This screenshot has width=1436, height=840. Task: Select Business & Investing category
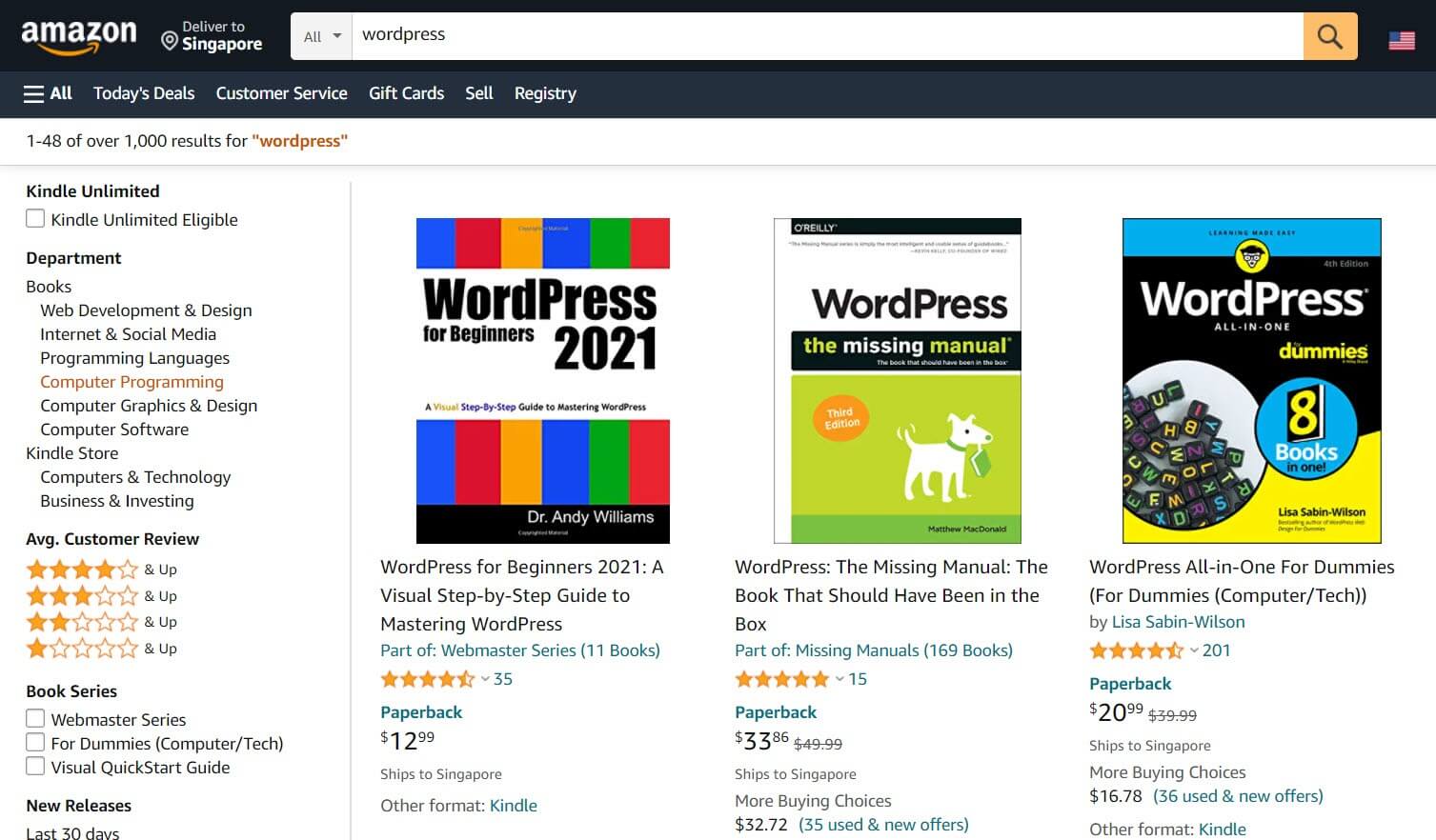pos(117,501)
